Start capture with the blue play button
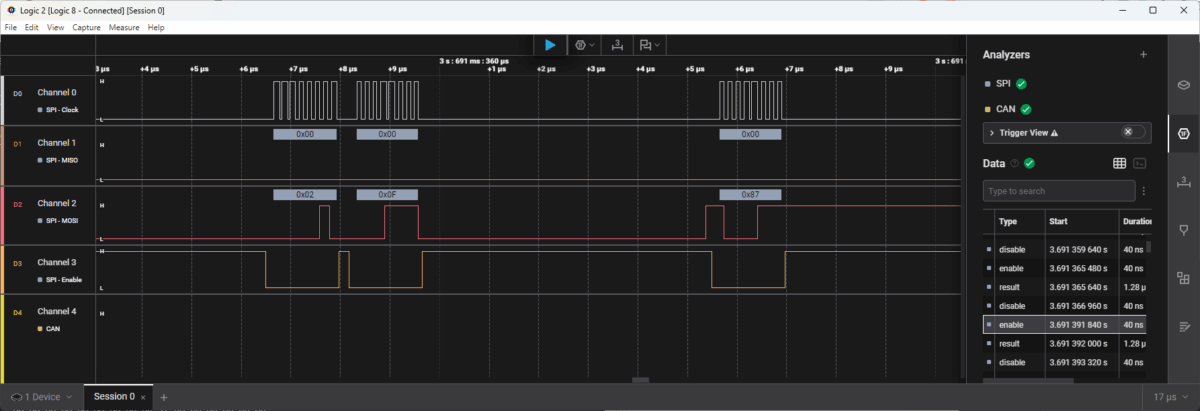This screenshot has width=1200, height=411. point(550,45)
